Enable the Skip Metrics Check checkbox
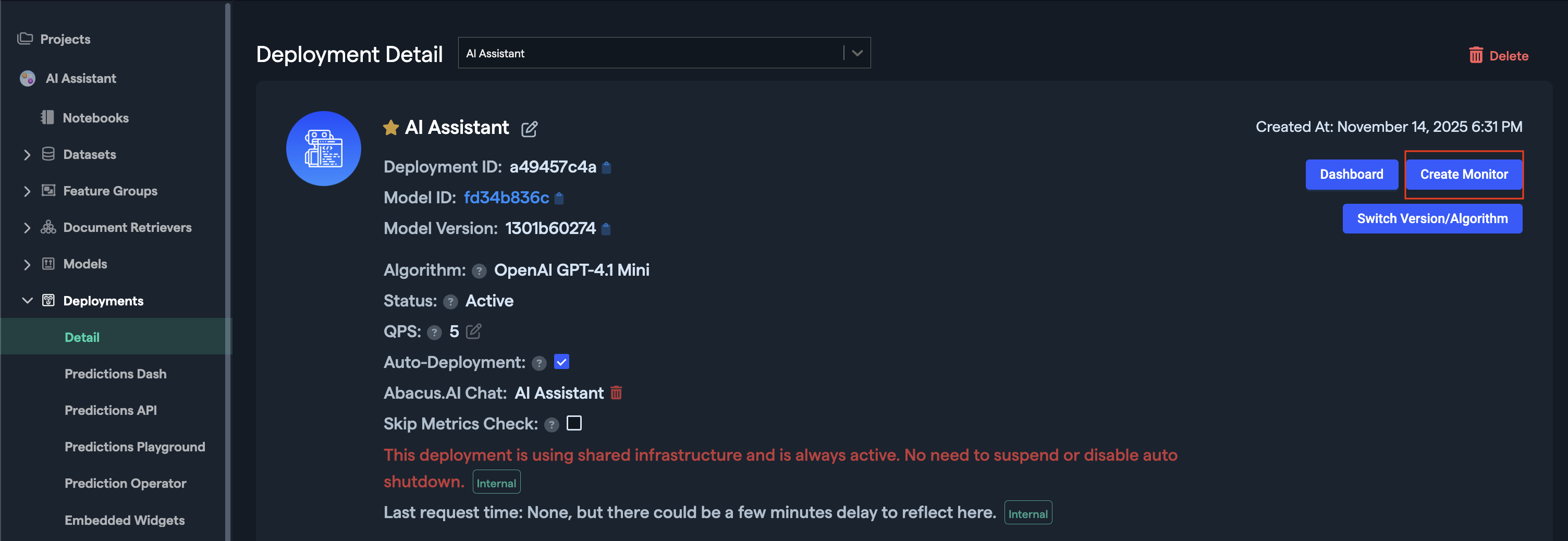The height and width of the screenshot is (541, 1568). 574,423
